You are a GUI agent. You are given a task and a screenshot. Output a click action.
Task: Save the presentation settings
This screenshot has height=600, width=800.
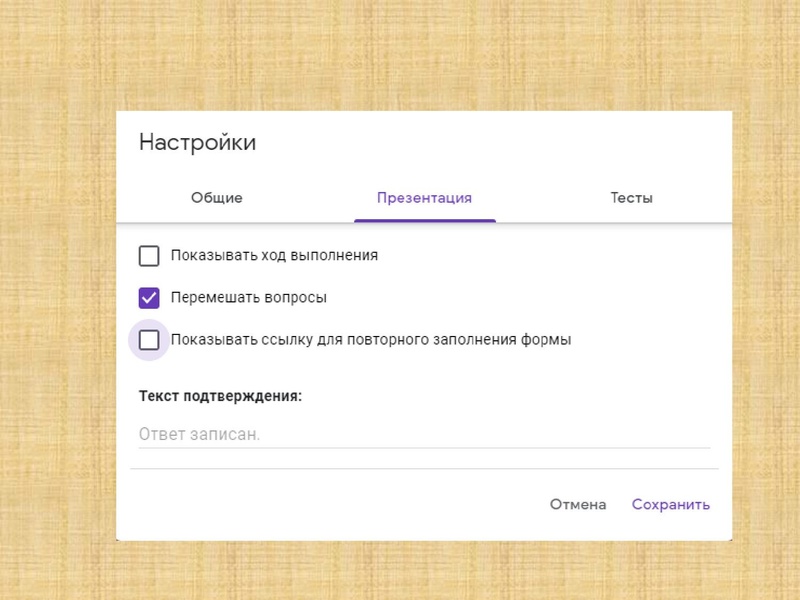pos(672,505)
